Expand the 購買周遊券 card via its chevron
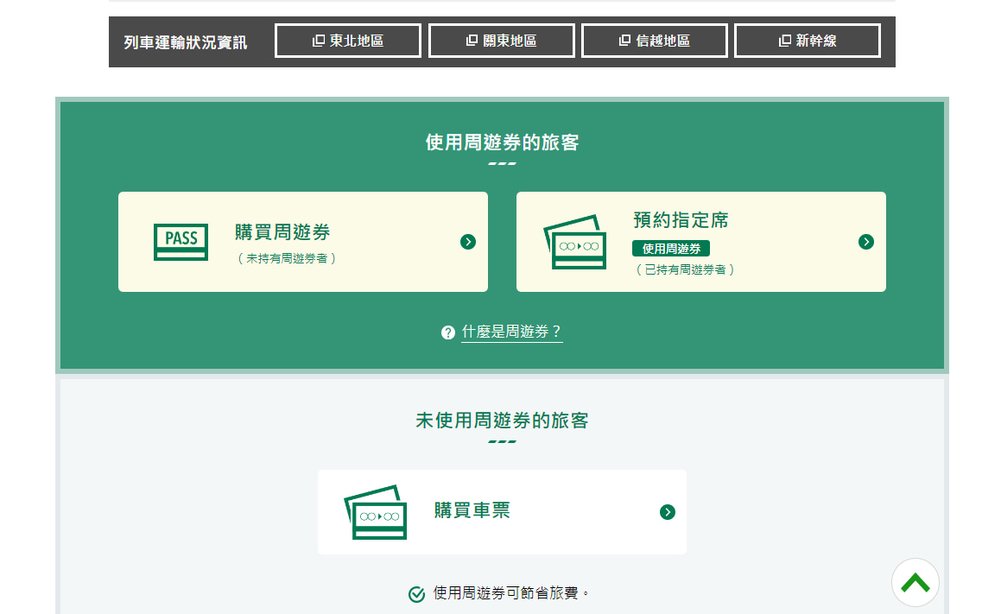Viewport: 1000px width, 614px height. coord(466,241)
